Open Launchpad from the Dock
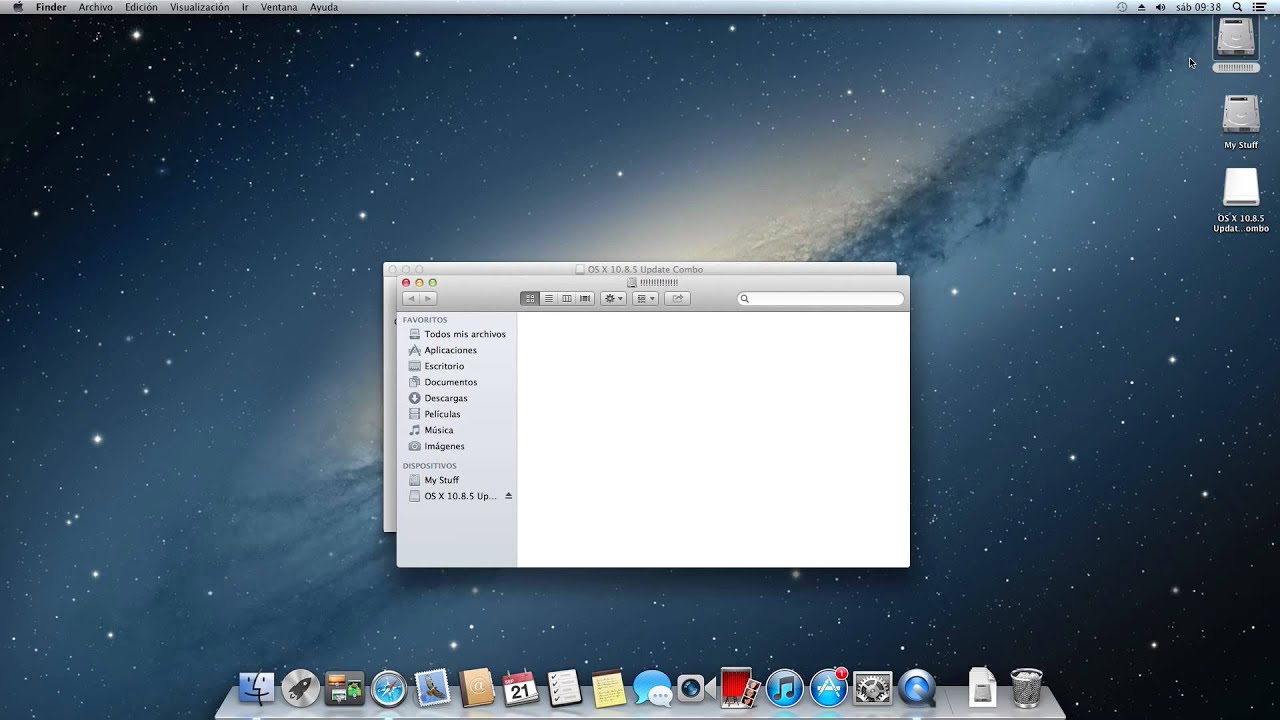 pos(301,688)
